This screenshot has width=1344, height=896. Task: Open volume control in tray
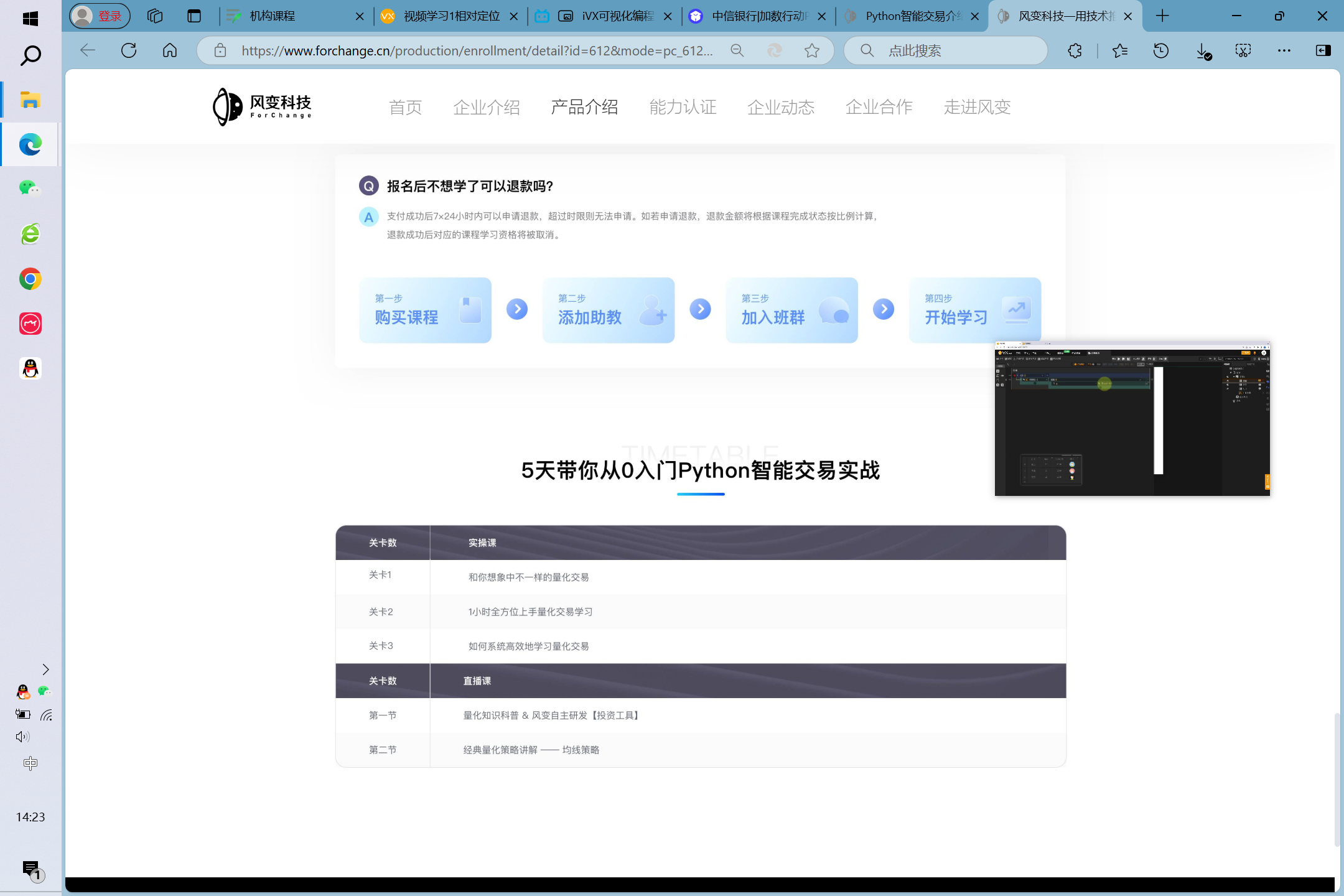click(x=22, y=737)
